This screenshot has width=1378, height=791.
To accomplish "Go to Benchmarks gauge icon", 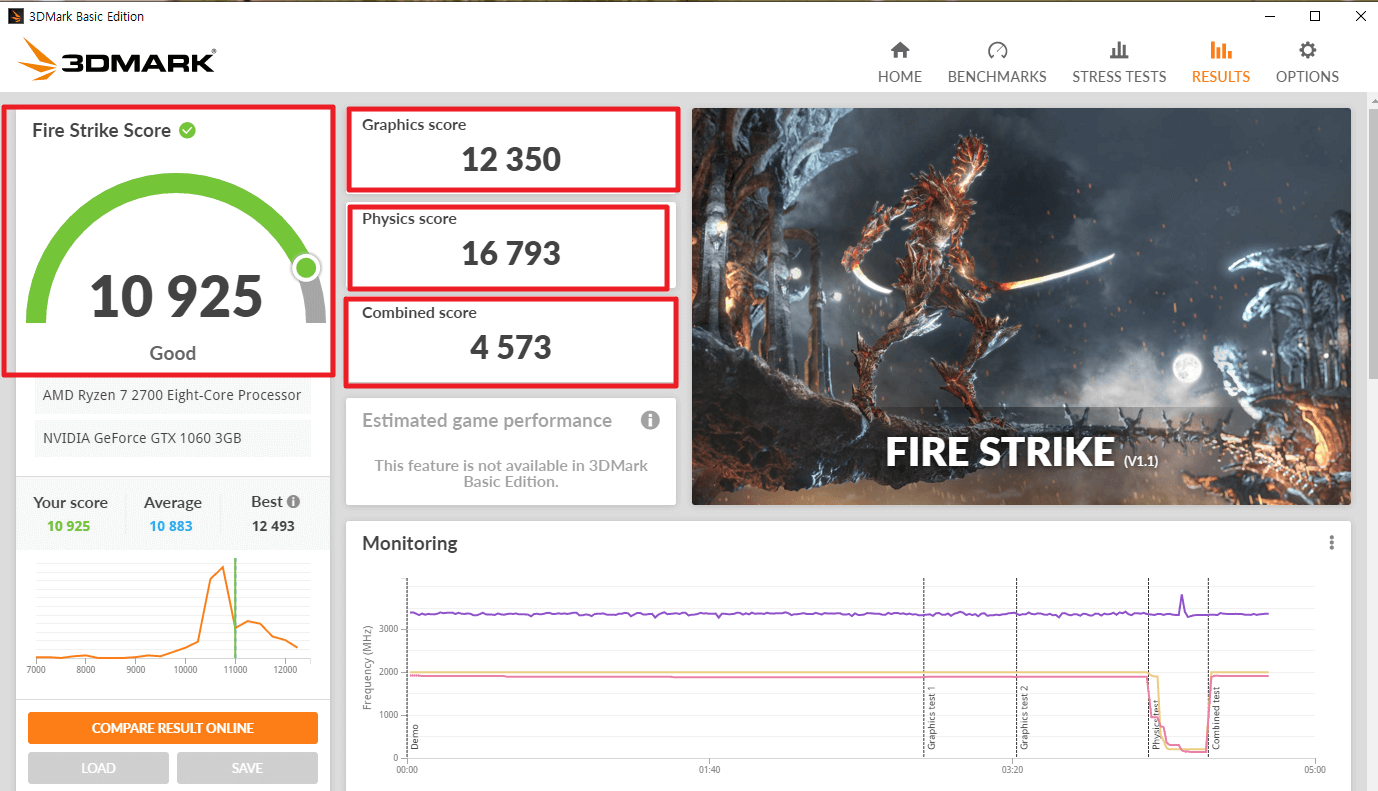I will coord(997,50).
